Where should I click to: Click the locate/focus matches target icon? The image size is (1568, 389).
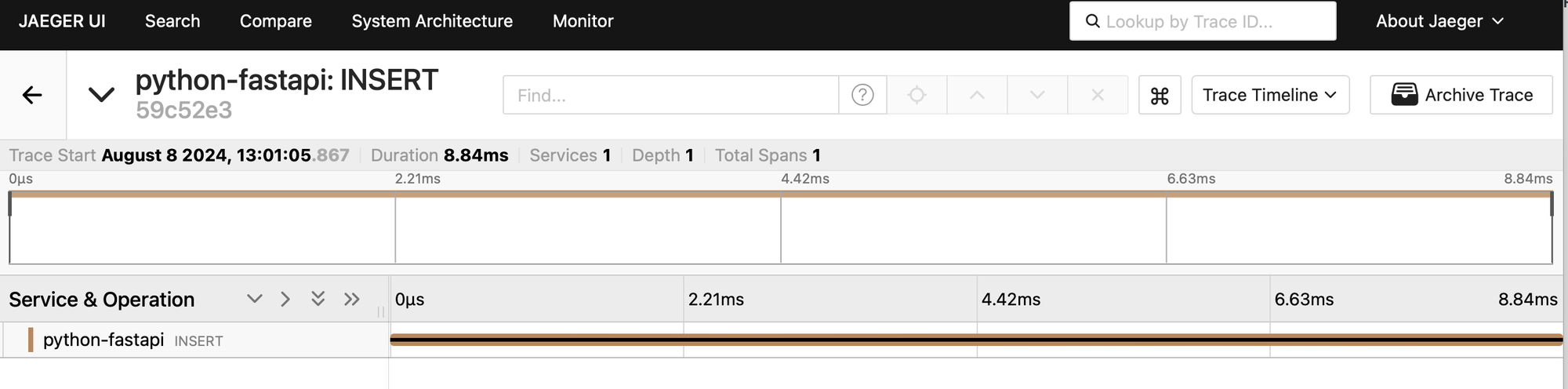point(916,95)
